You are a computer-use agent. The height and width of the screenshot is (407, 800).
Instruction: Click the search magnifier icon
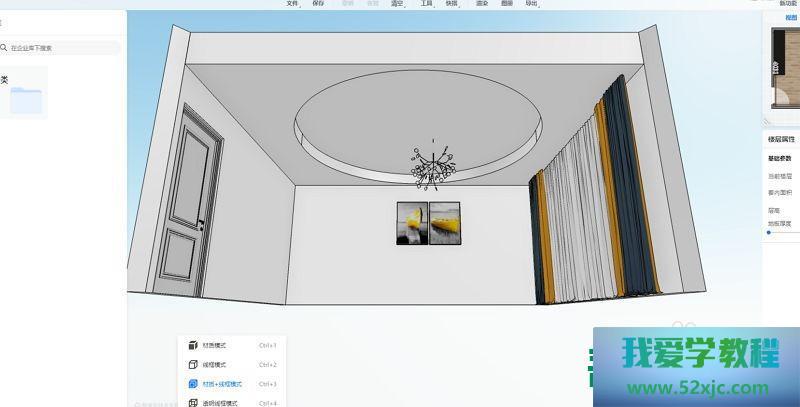tap(6, 48)
